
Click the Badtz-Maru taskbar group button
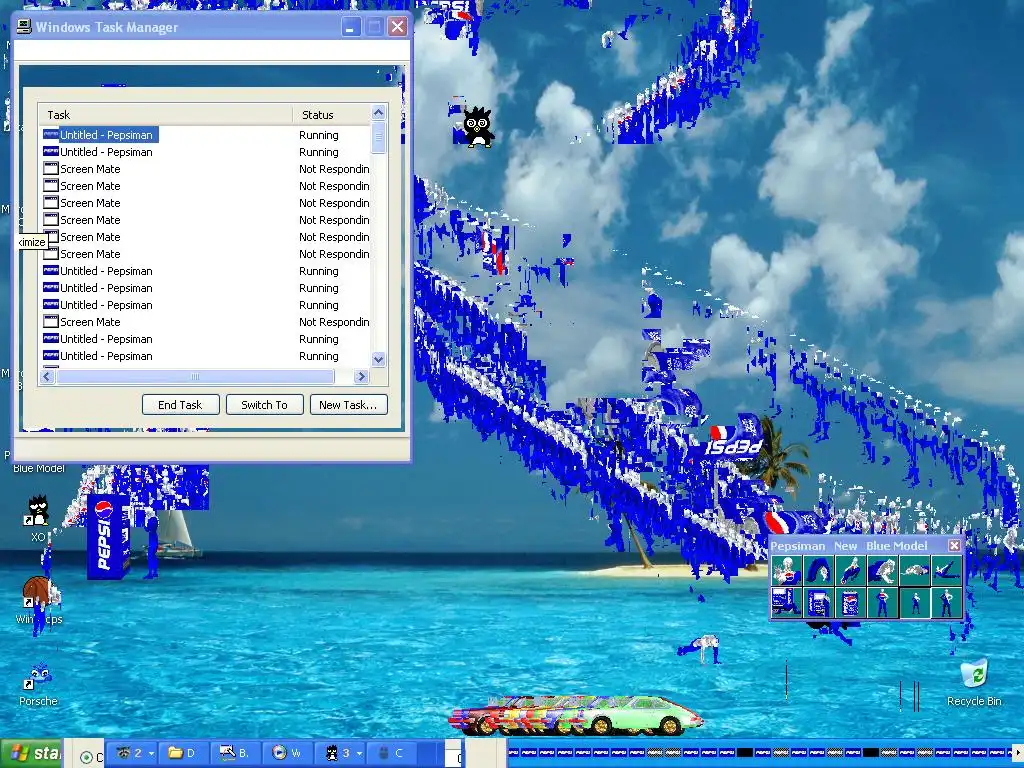pos(340,753)
